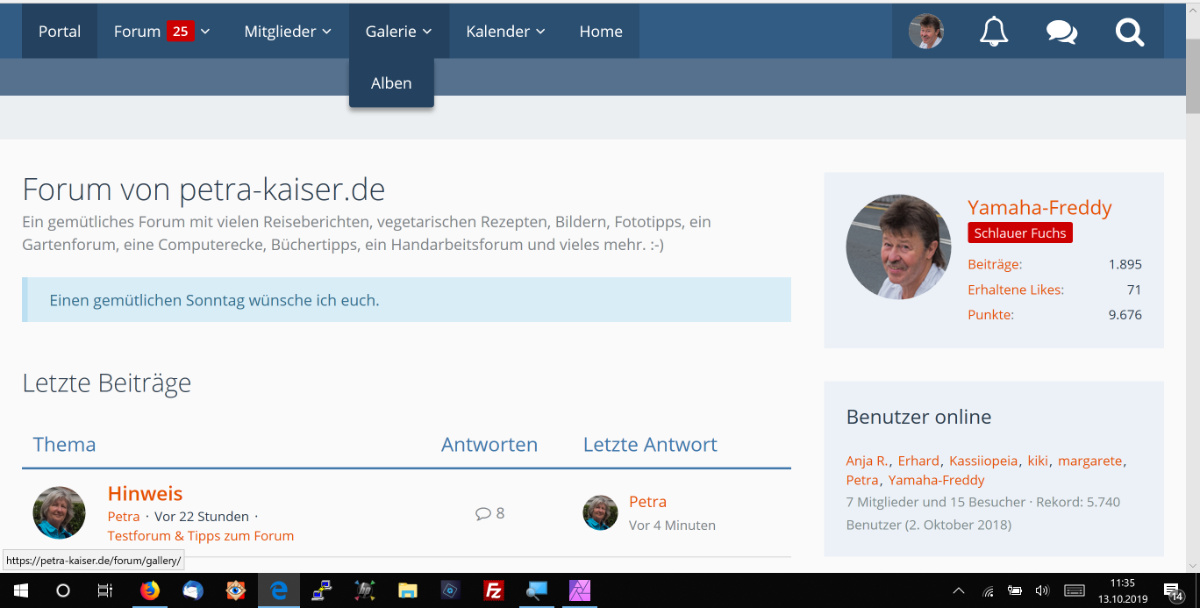Expand the Mitglieder dropdown menu
Image resolution: width=1200 pixels, height=608 pixels.
click(x=287, y=32)
